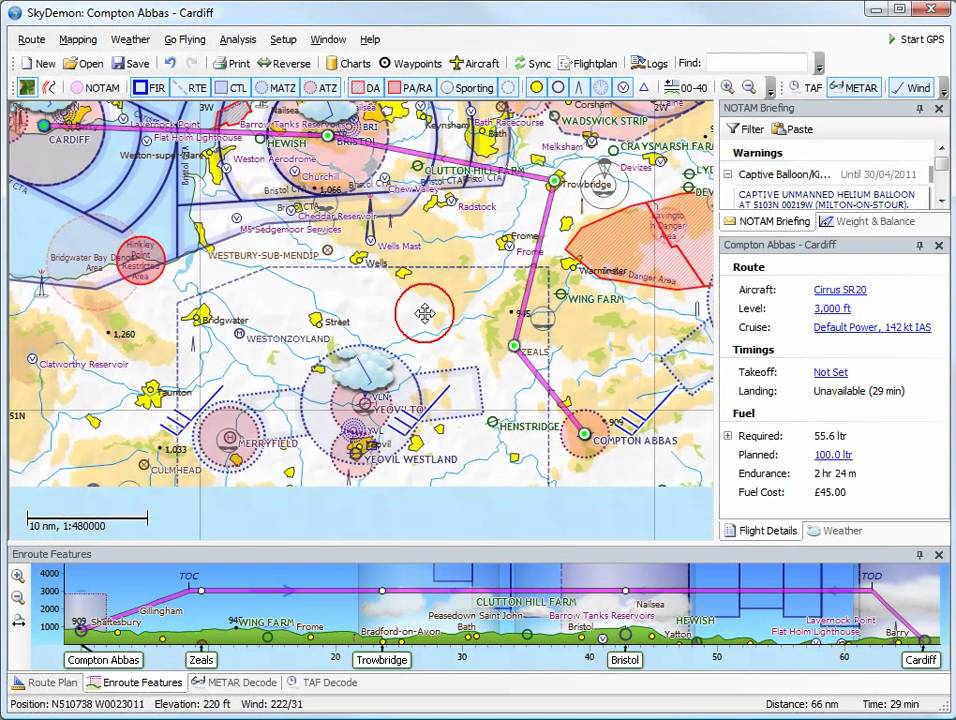
Task: Pin the NOTAM Briefing panel
Action: [920, 109]
